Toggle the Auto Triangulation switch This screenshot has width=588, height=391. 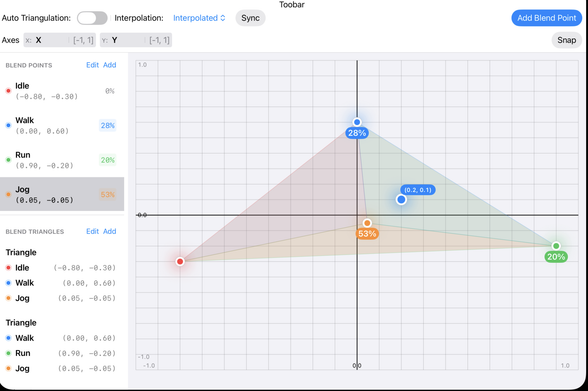(92, 18)
